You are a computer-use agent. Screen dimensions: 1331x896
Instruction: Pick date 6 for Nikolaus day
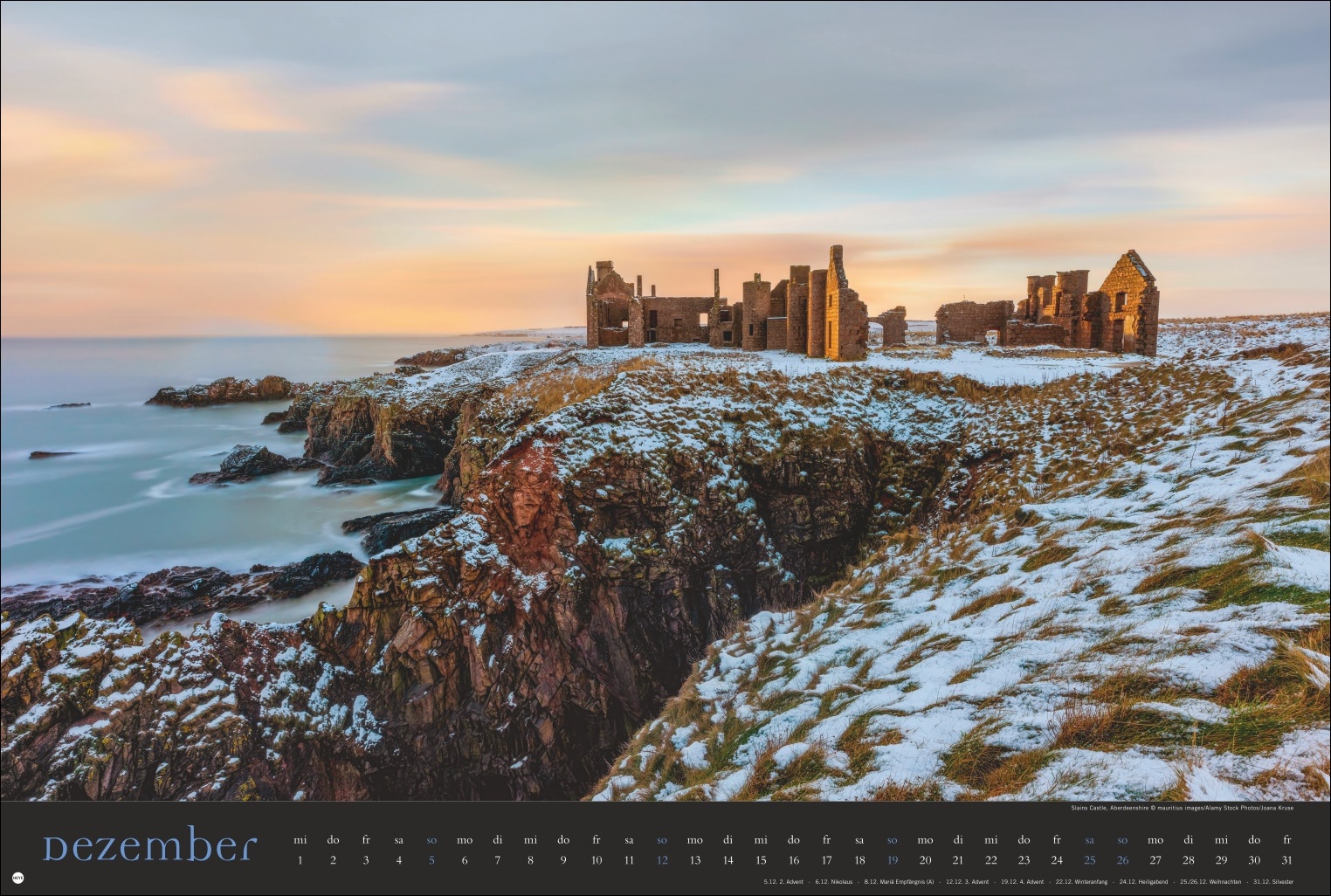(465, 860)
